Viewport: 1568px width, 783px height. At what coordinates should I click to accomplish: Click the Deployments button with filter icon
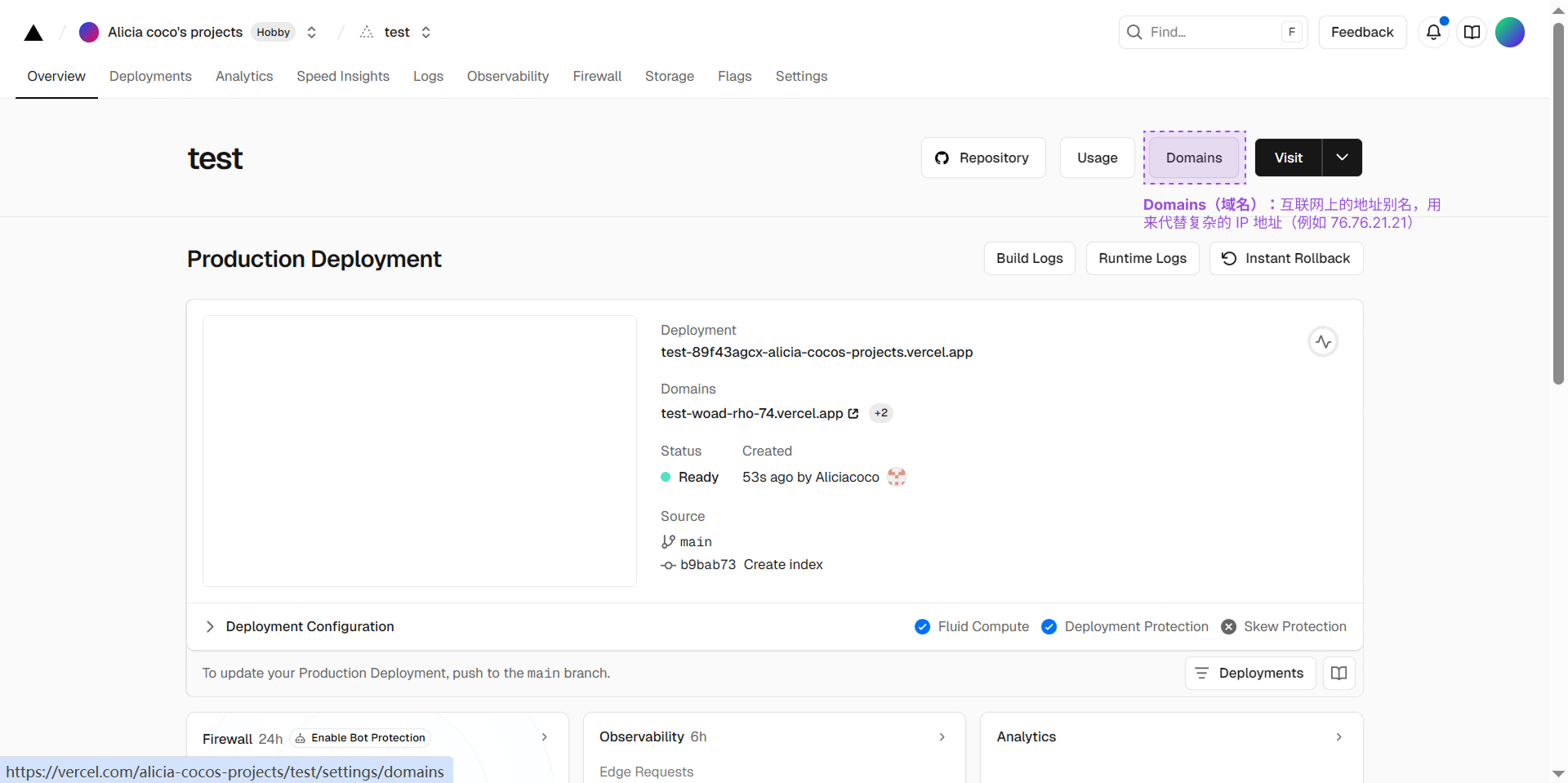point(1250,673)
